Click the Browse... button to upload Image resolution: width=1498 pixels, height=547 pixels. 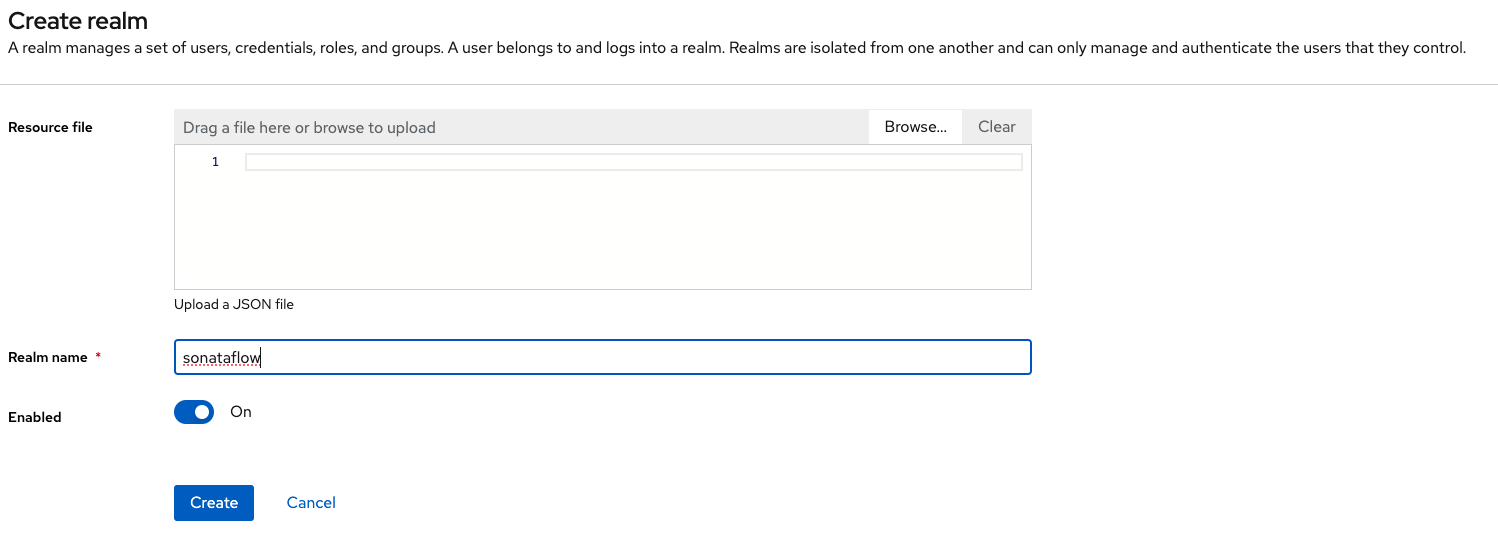click(x=915, y=127)
